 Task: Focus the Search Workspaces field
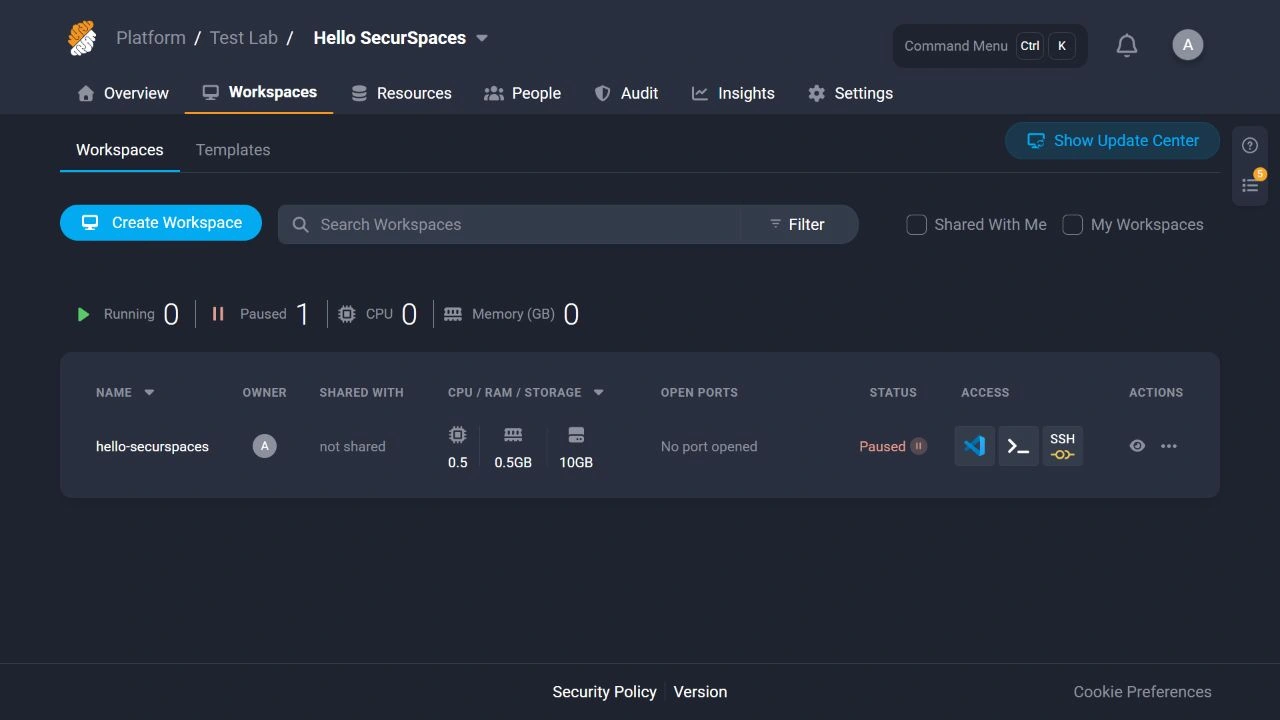coord(509,224)
